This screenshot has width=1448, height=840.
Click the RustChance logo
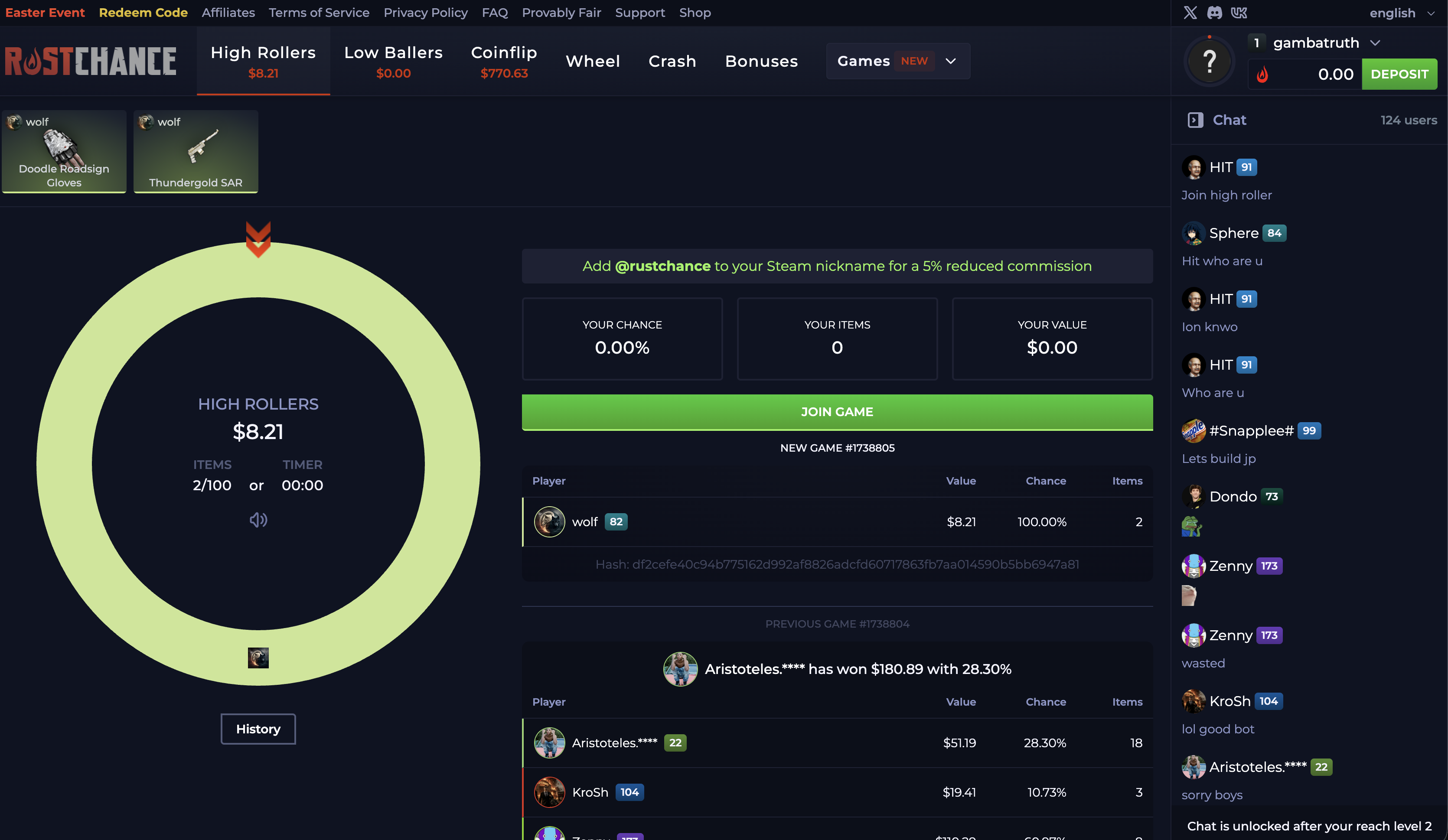coord(91,61)
